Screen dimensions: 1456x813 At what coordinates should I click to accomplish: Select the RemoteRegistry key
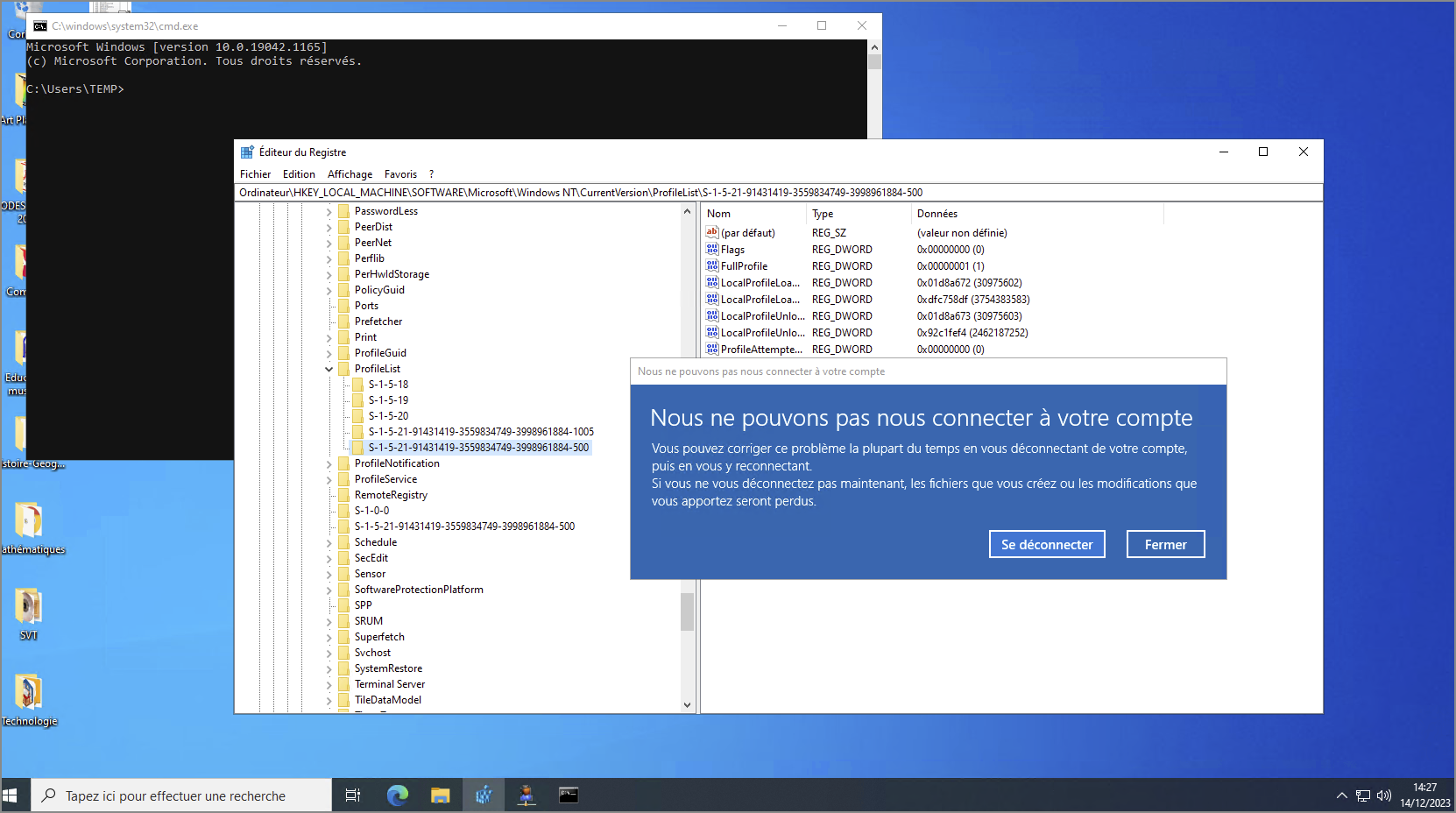pos(391,495)
